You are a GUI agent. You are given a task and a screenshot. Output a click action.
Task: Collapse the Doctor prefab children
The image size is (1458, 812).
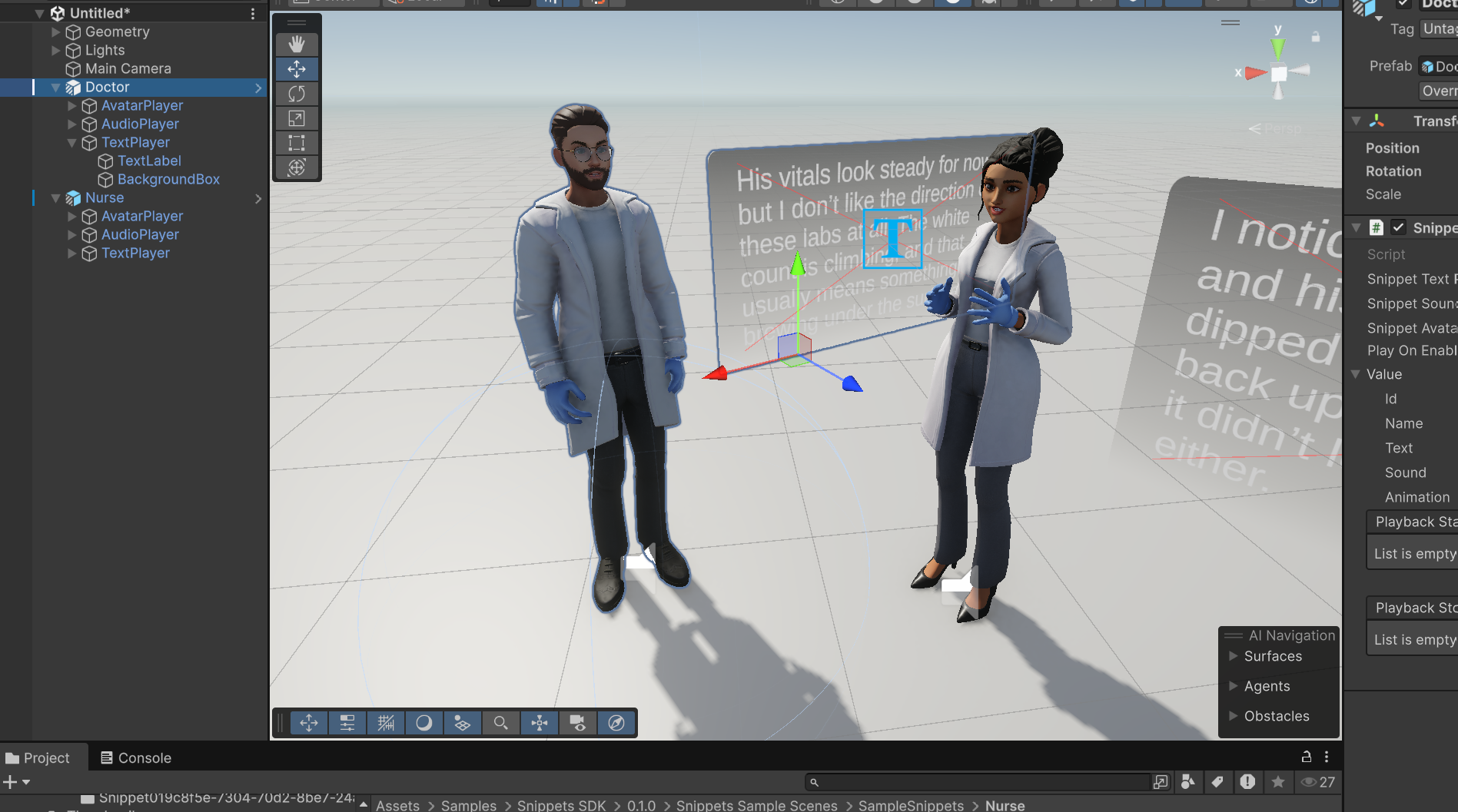(56, 88)
